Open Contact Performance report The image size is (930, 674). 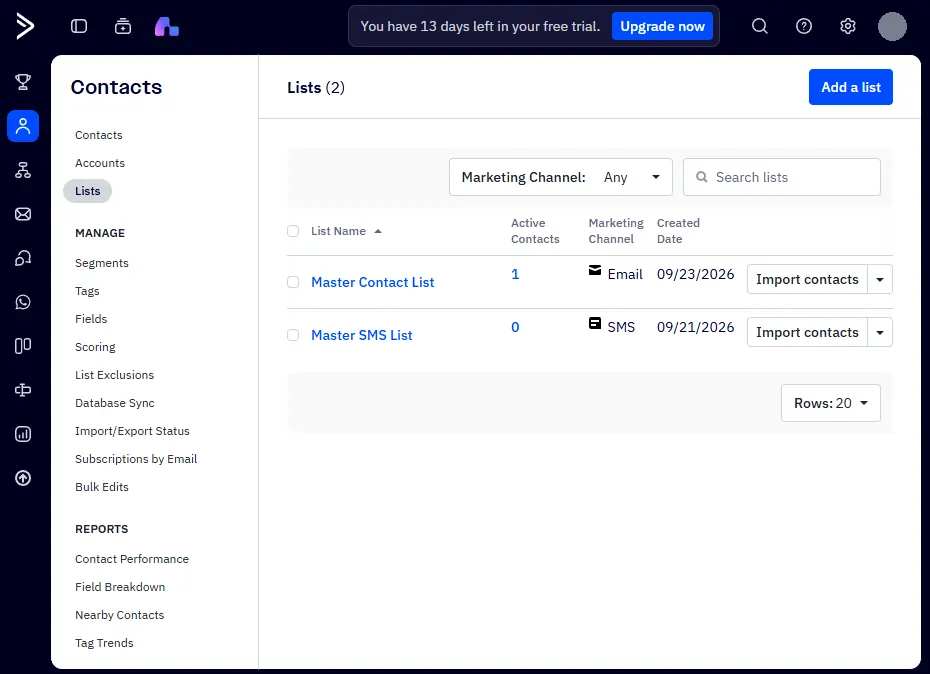132,559
